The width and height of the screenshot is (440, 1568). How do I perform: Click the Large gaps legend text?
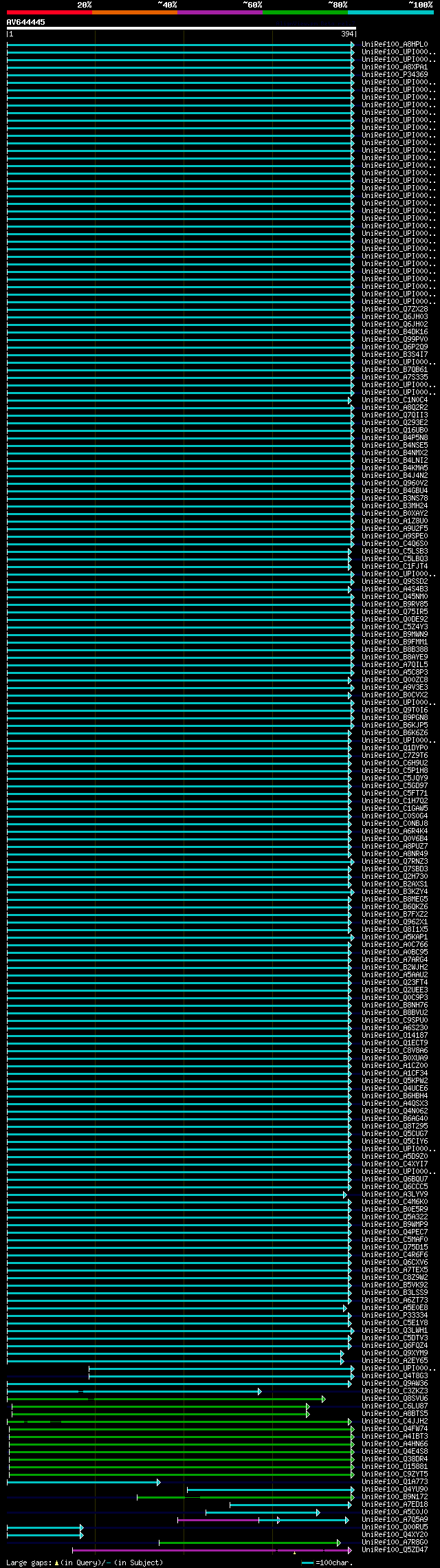click(x=85, y=1562)
